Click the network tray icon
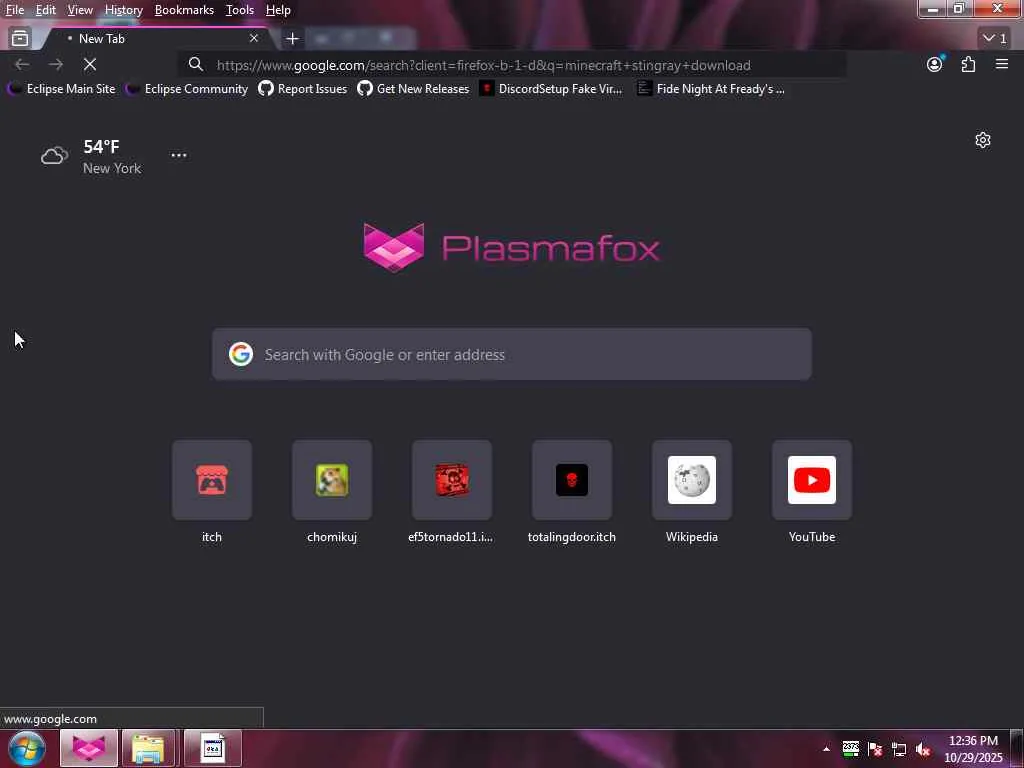The width and height of the screenshot is (1024, 768). point(899,749)
